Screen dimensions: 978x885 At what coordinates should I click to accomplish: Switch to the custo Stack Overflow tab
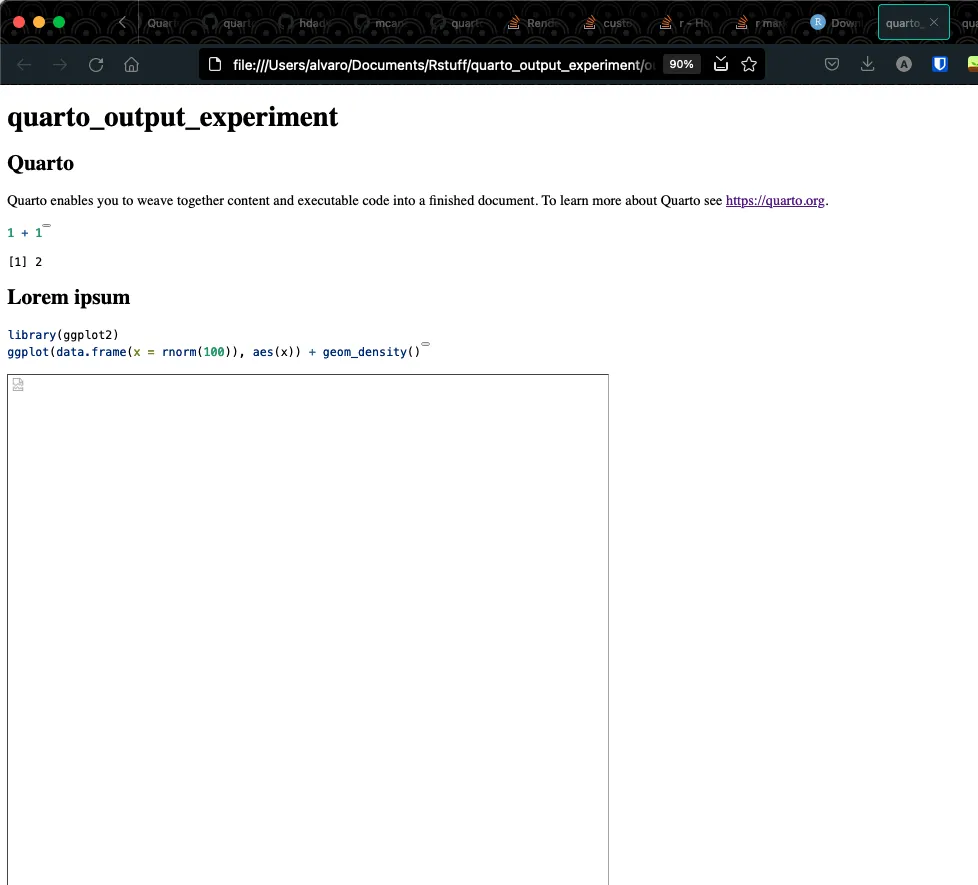(610, 23)
